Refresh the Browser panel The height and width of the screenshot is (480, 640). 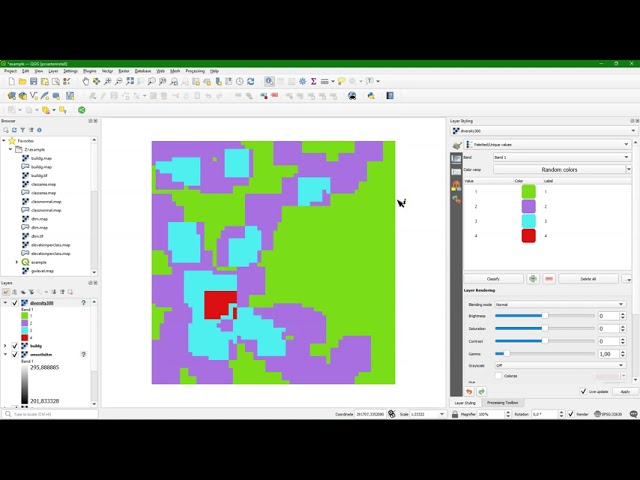point(14,130)
